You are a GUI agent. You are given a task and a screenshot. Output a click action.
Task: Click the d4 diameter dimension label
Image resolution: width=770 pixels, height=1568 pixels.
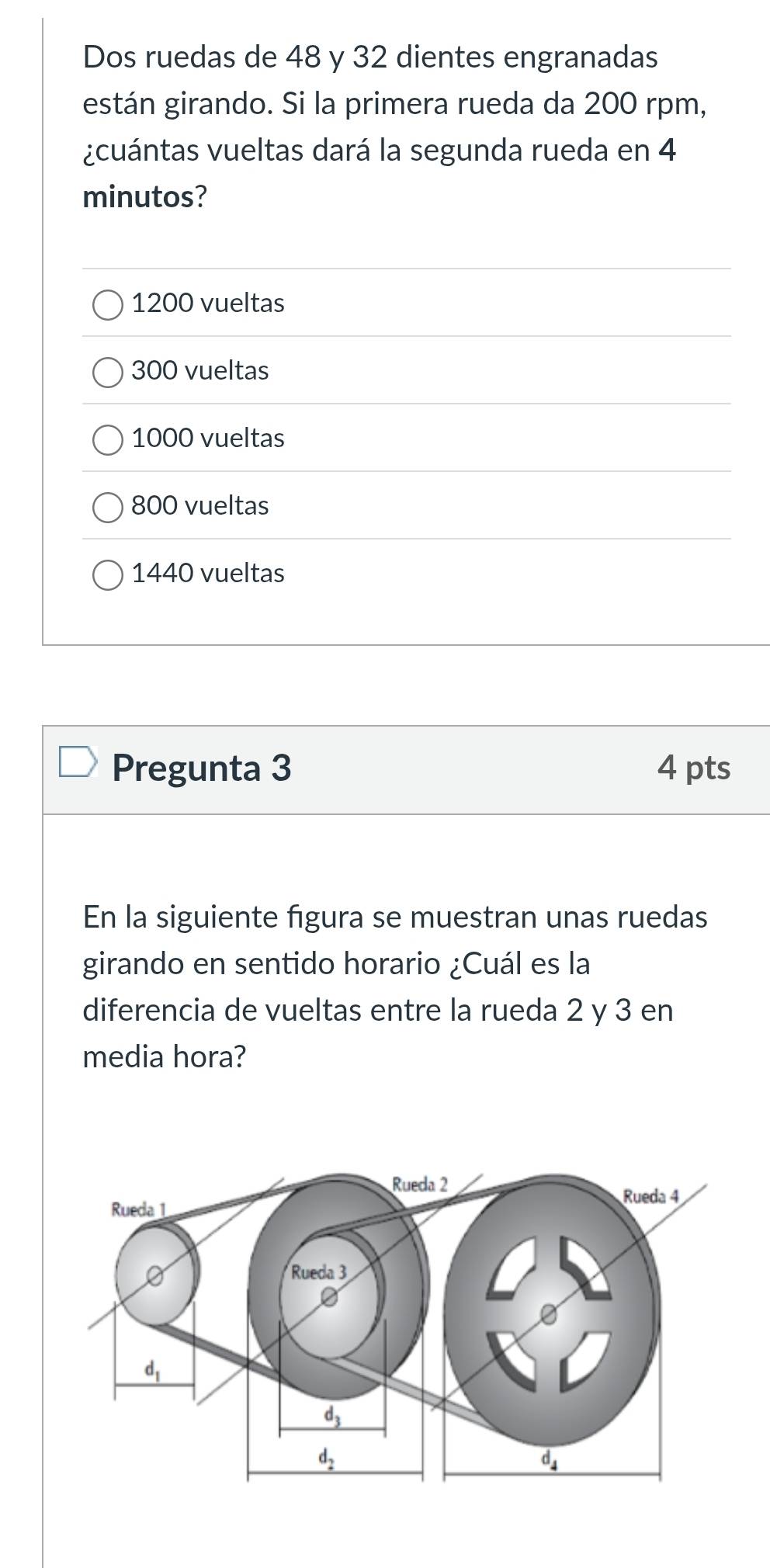(549, 1460)
